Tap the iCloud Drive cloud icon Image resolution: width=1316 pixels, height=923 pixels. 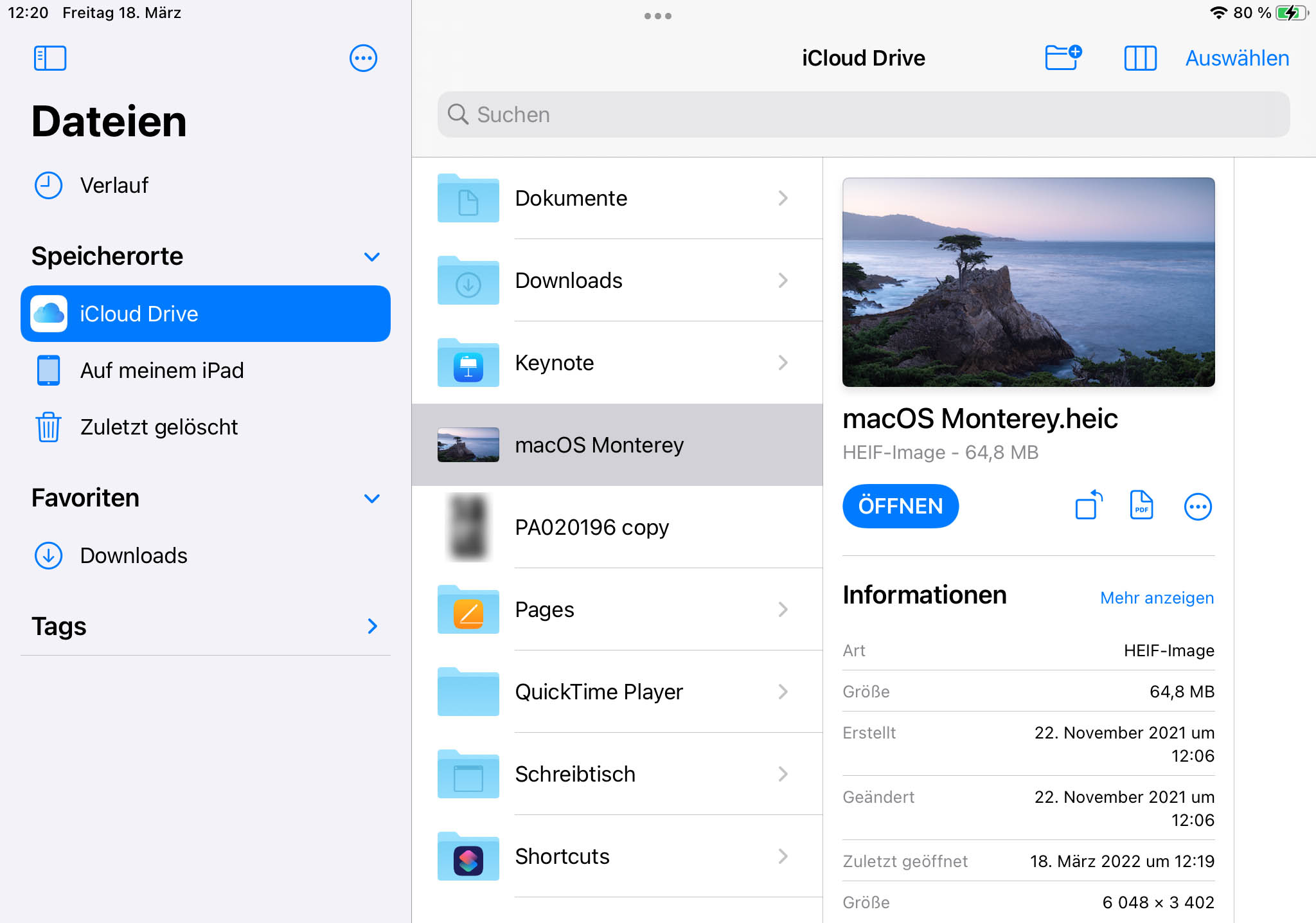[49, 314]
